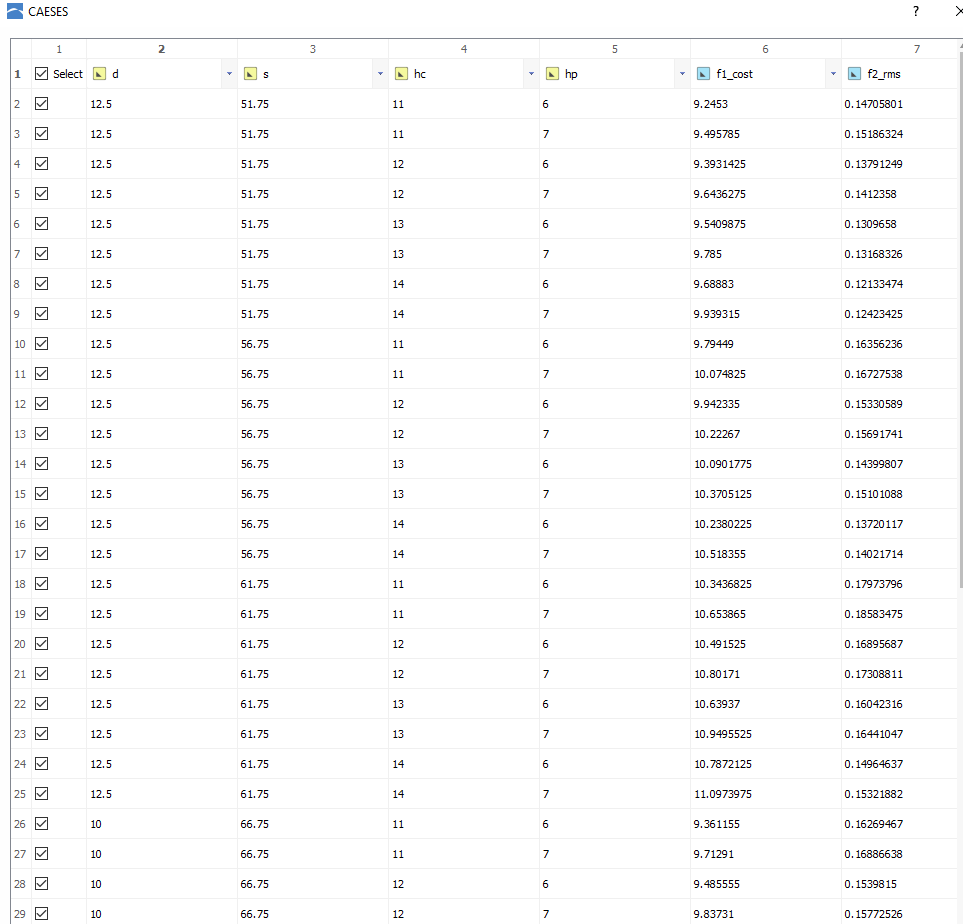The height and width of the screenshot is (924, 963).
Task: Click f1_cost value 10.518355
Action: click(x=720, y=554)
